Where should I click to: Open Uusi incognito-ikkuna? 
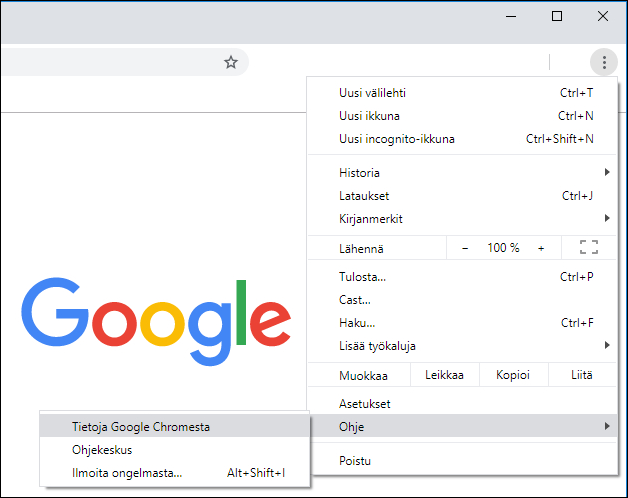pos(463,139)
